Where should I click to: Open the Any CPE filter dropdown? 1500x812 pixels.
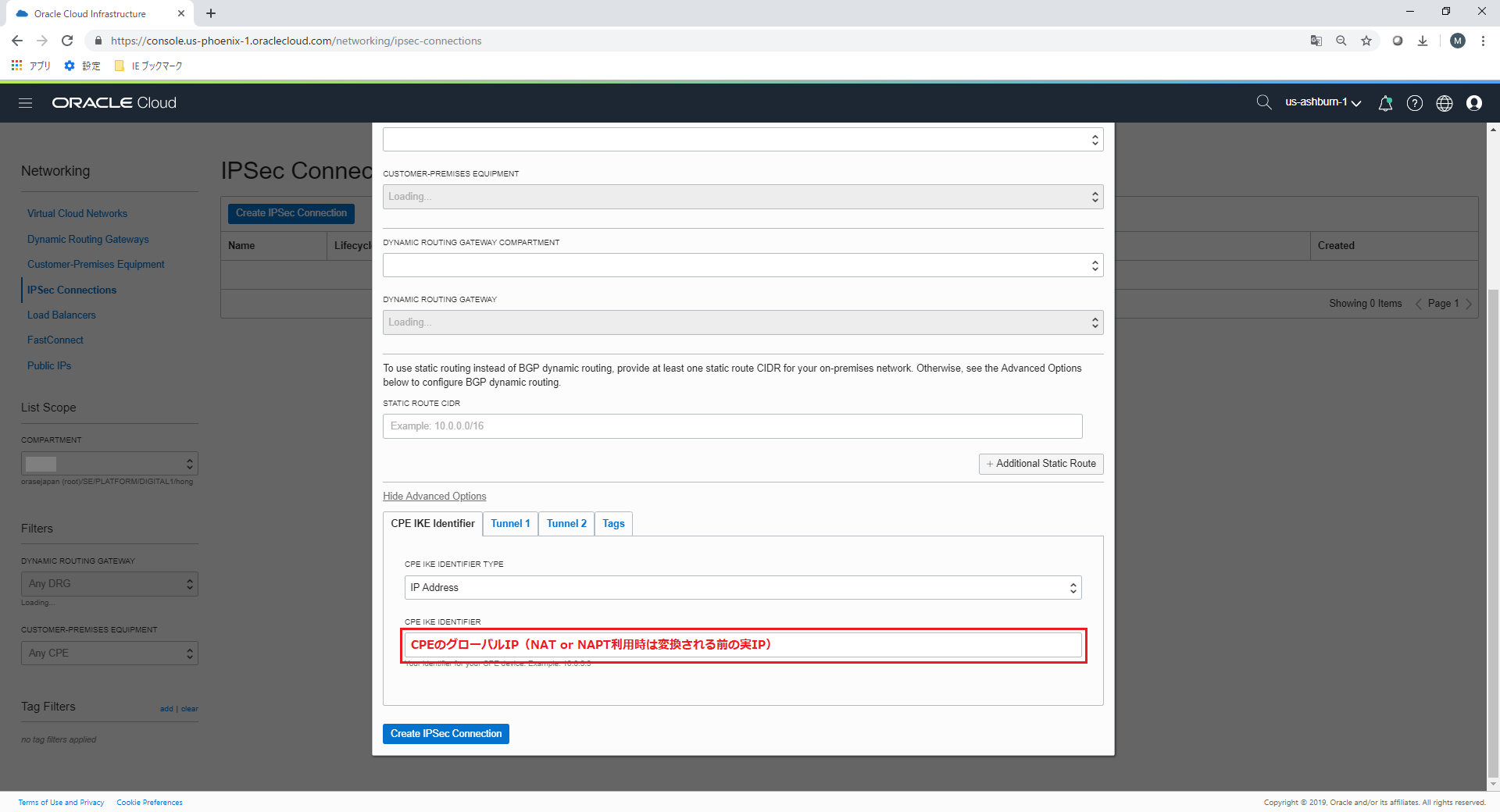(x=109, y=654)
